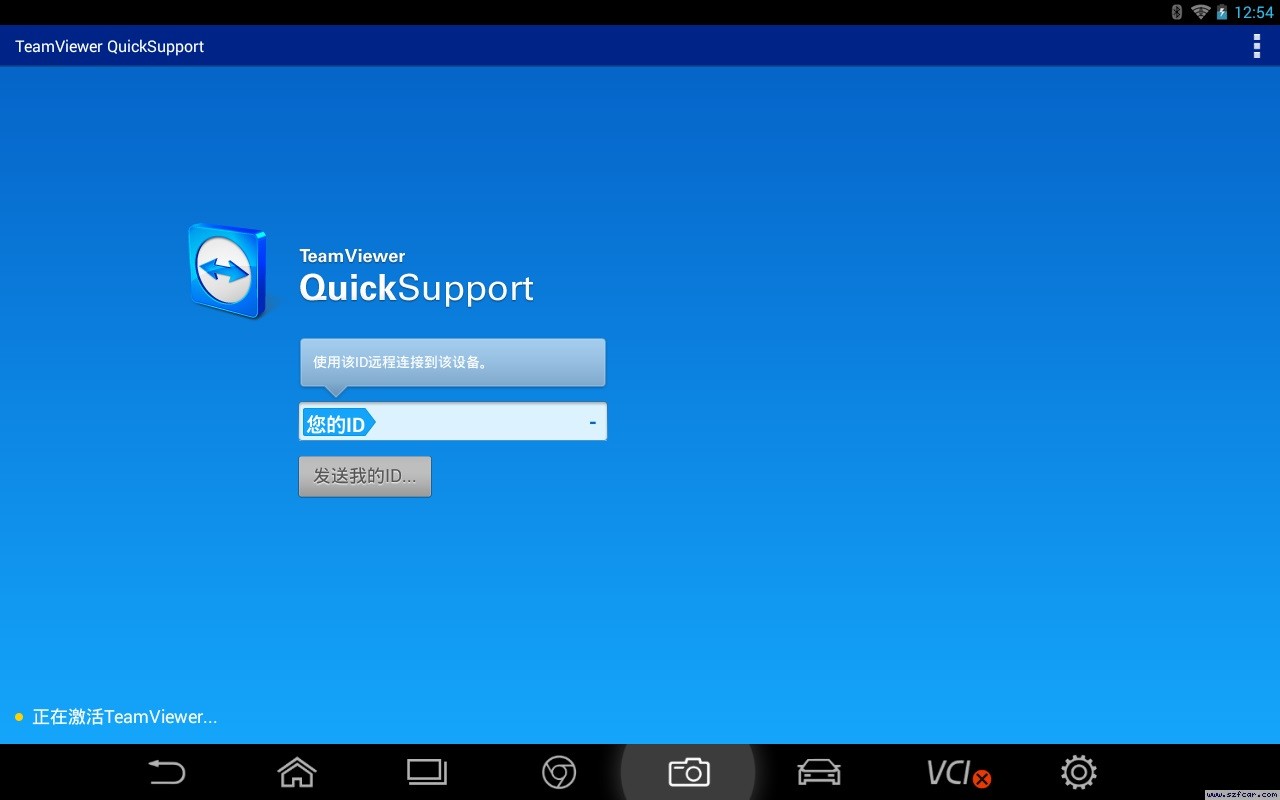Tap the battery charging icon
1280x800 pixels.
pyautogui.click(x=1222, y=12)
